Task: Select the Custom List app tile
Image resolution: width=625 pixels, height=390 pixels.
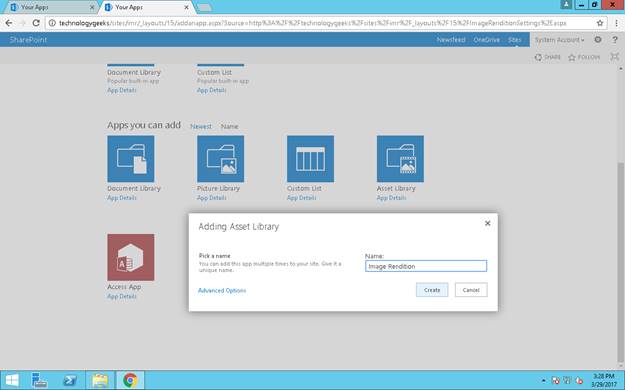Action: [311, 159]
